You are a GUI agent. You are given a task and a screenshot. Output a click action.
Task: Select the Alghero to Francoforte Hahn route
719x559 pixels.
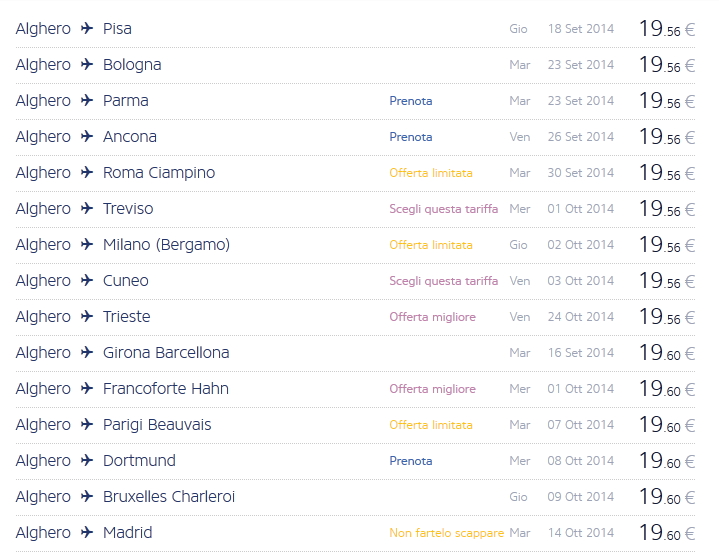tap(165, 389)
